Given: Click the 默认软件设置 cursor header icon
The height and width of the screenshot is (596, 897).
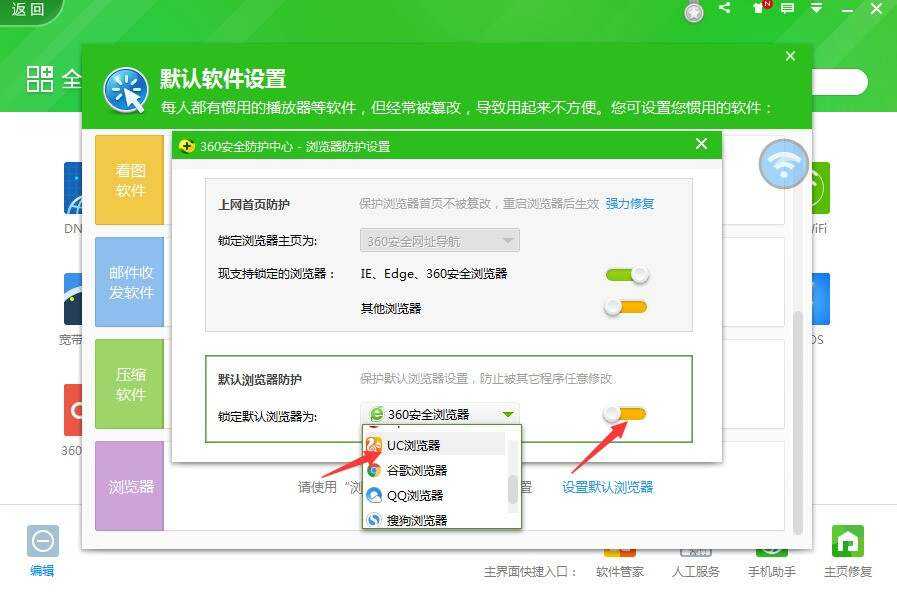Looking at the screenshot, I should point(126,90).
